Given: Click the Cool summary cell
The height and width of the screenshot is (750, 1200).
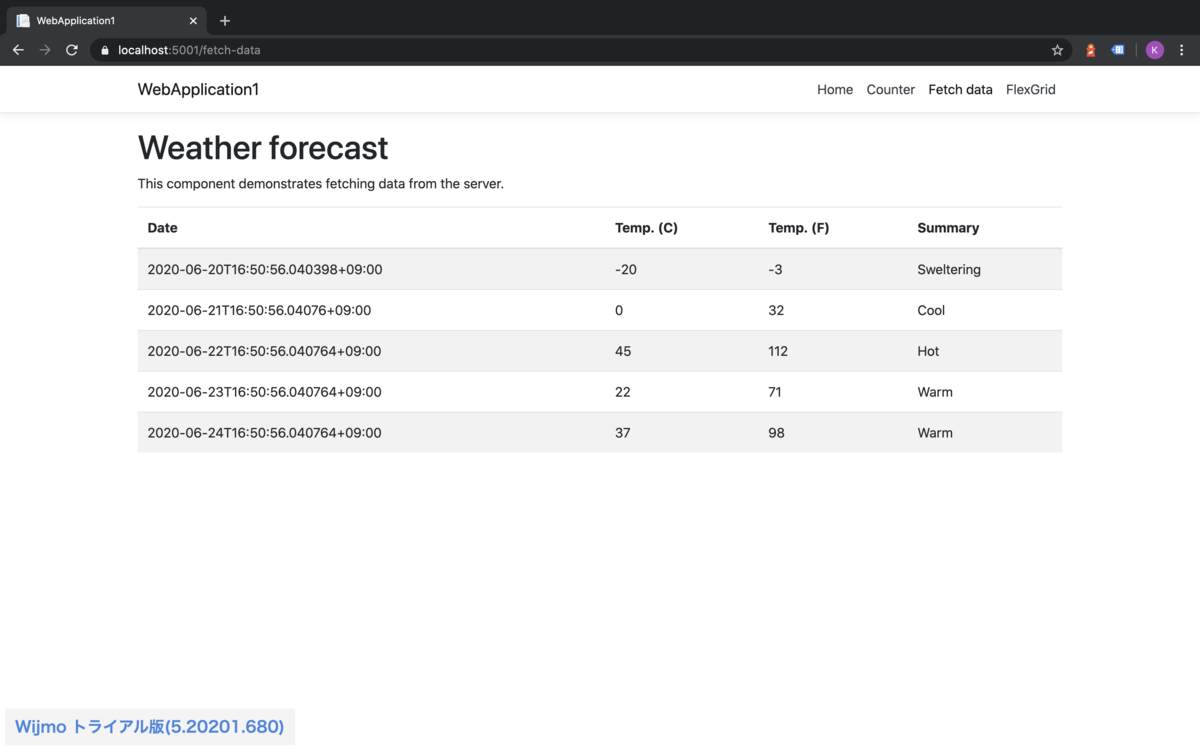Looking at the screenshot, I should tap(984, 310).
